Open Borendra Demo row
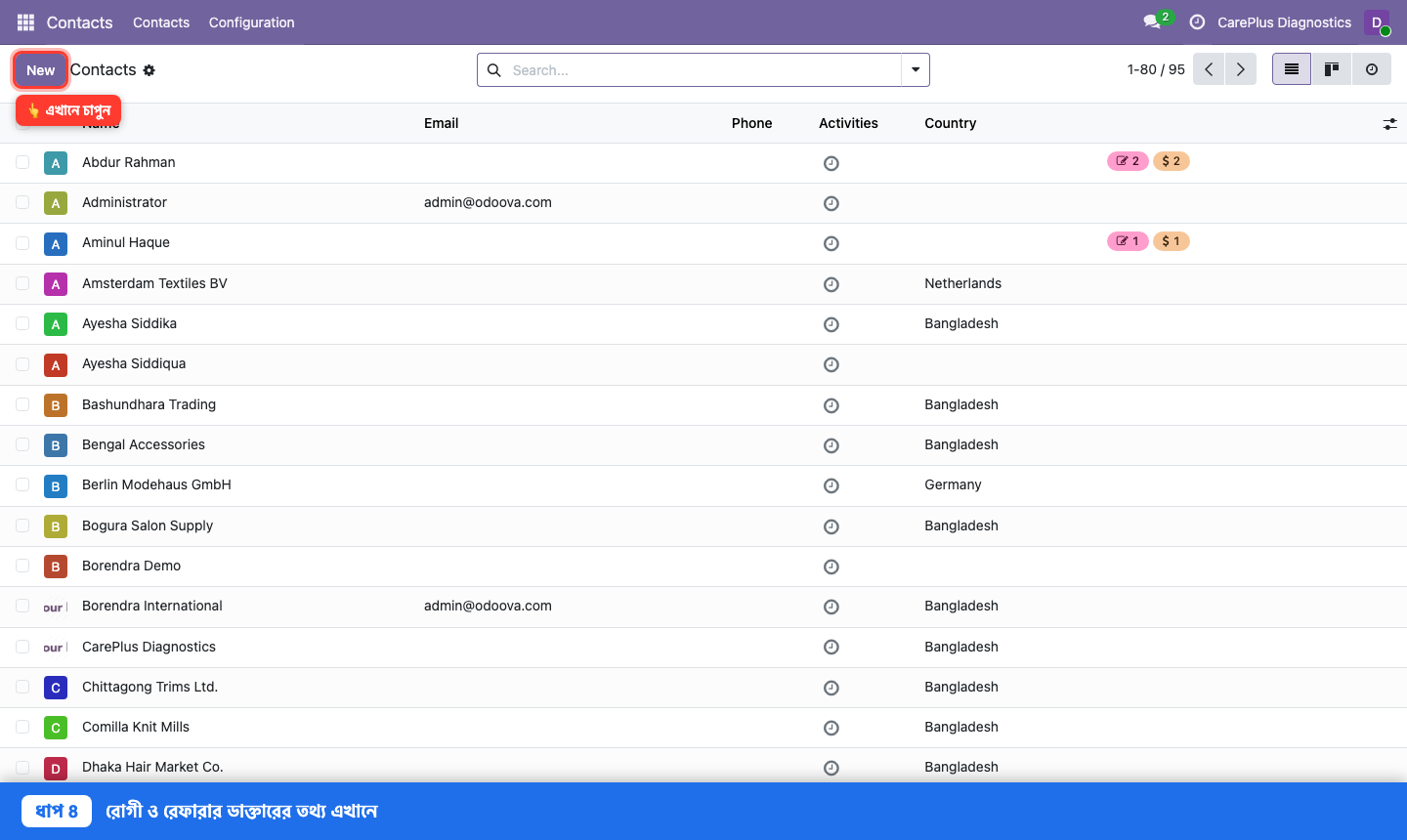 [x=703, y=567]
